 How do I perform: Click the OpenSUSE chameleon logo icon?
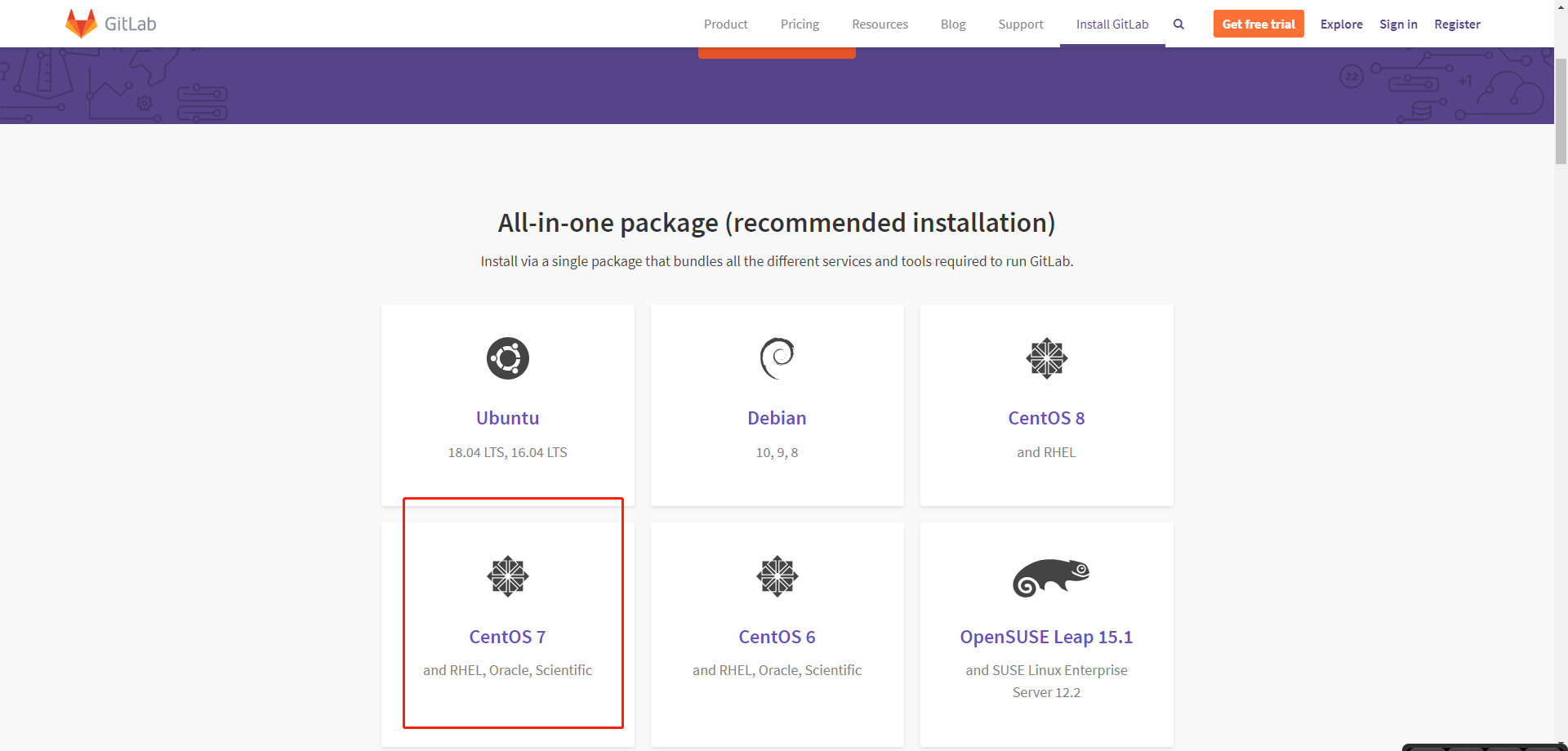point(1051,578)
